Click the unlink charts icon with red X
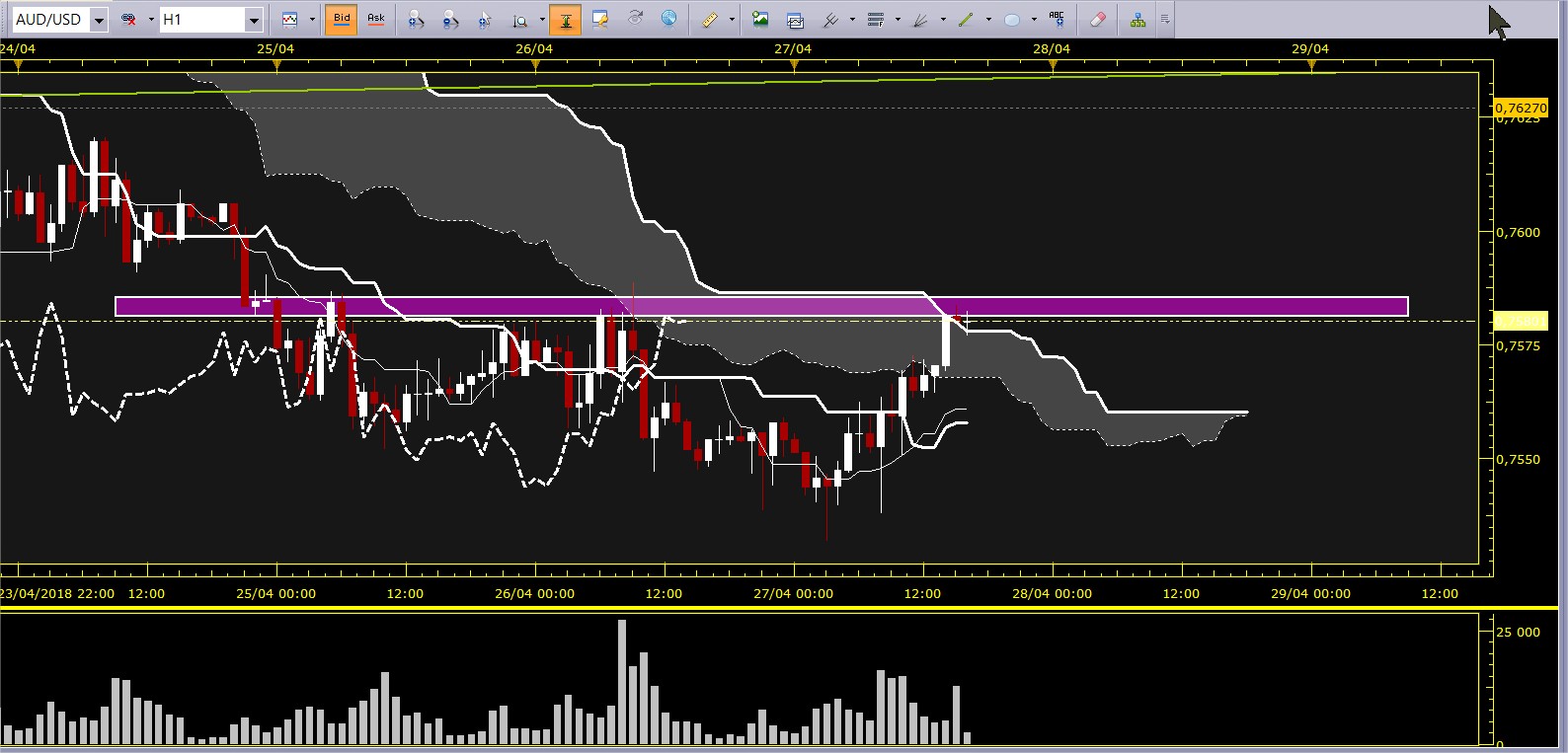 coord(128,19)
